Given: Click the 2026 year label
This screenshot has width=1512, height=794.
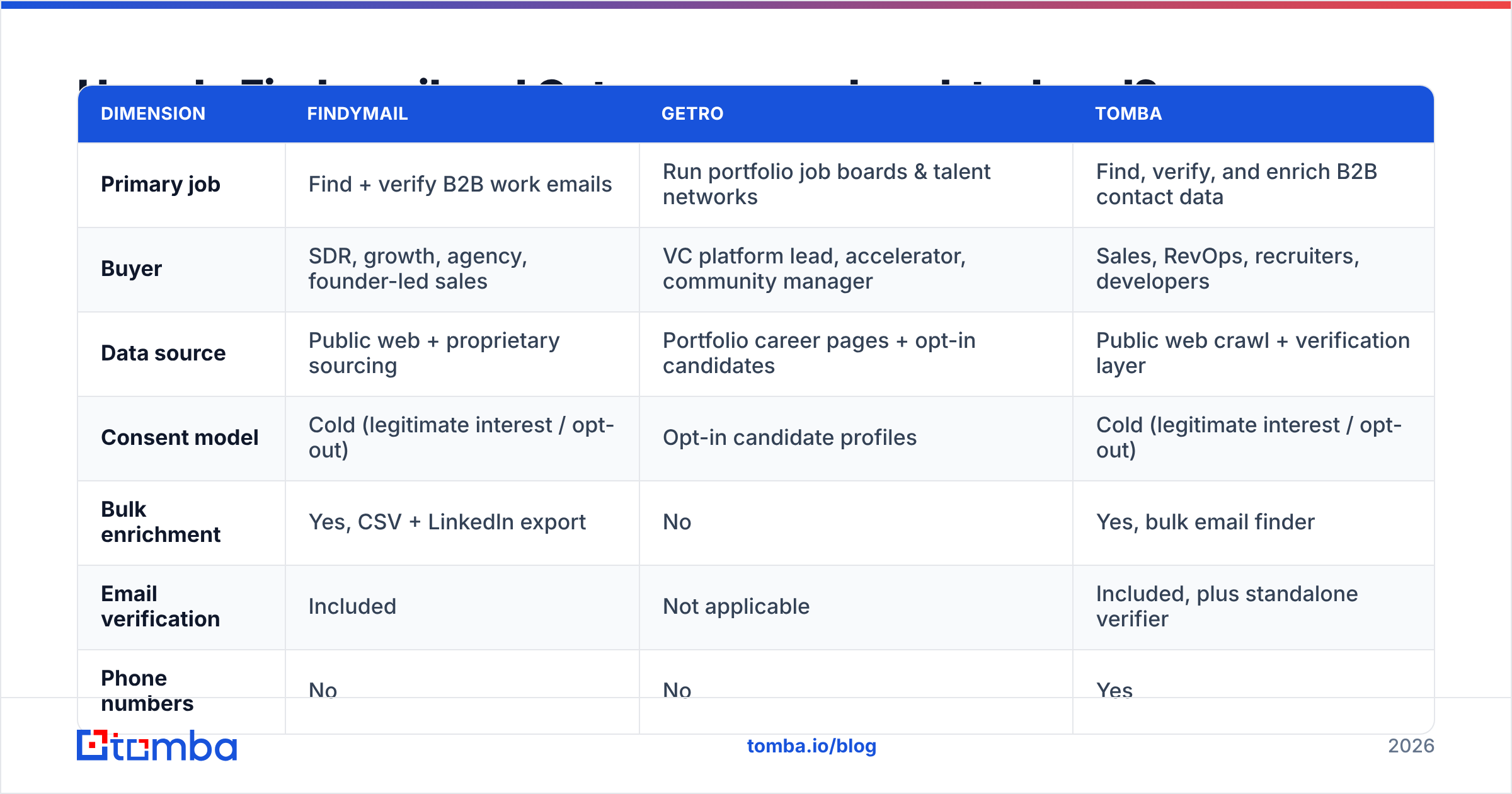Looking at the screenshot, I should tap(1411, 746).
